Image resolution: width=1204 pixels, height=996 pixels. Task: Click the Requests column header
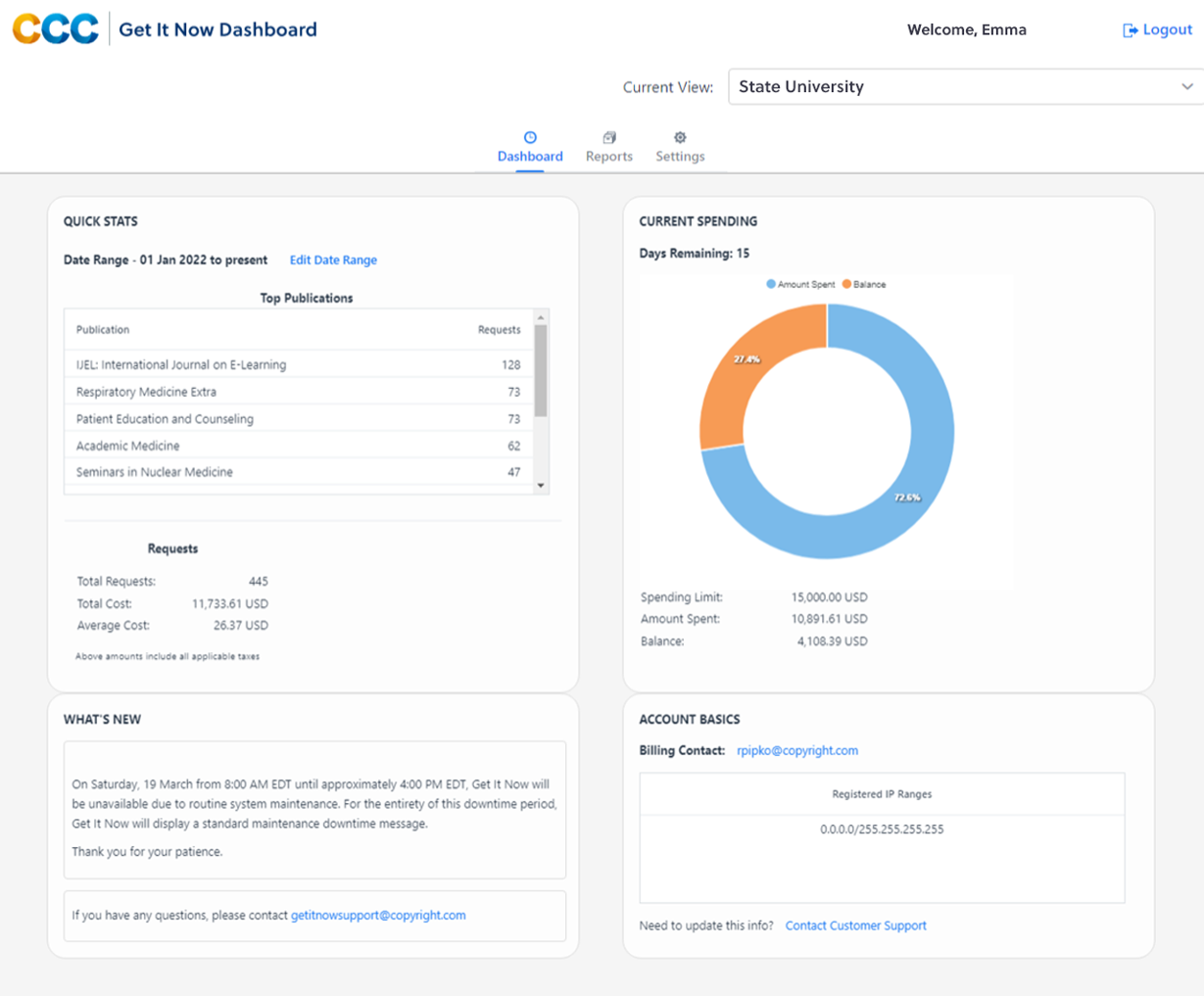[x=499, y=330]
